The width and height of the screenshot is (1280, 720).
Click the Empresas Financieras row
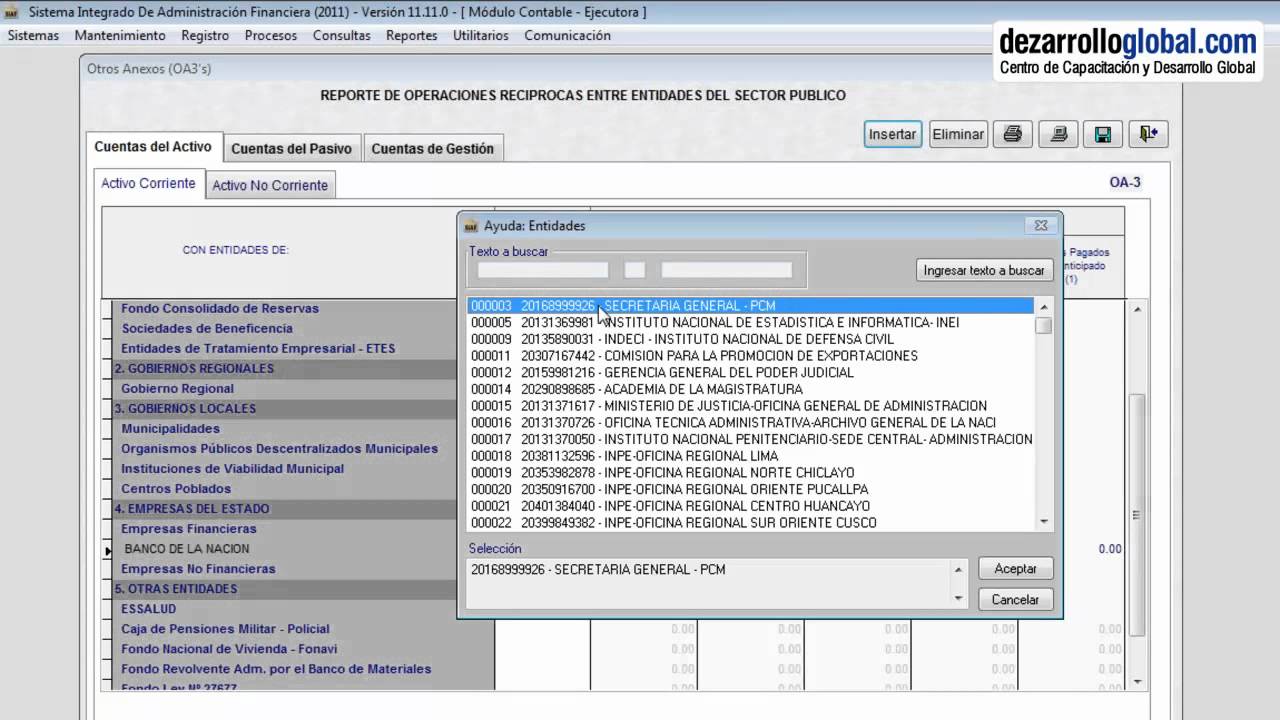(189, 528)
